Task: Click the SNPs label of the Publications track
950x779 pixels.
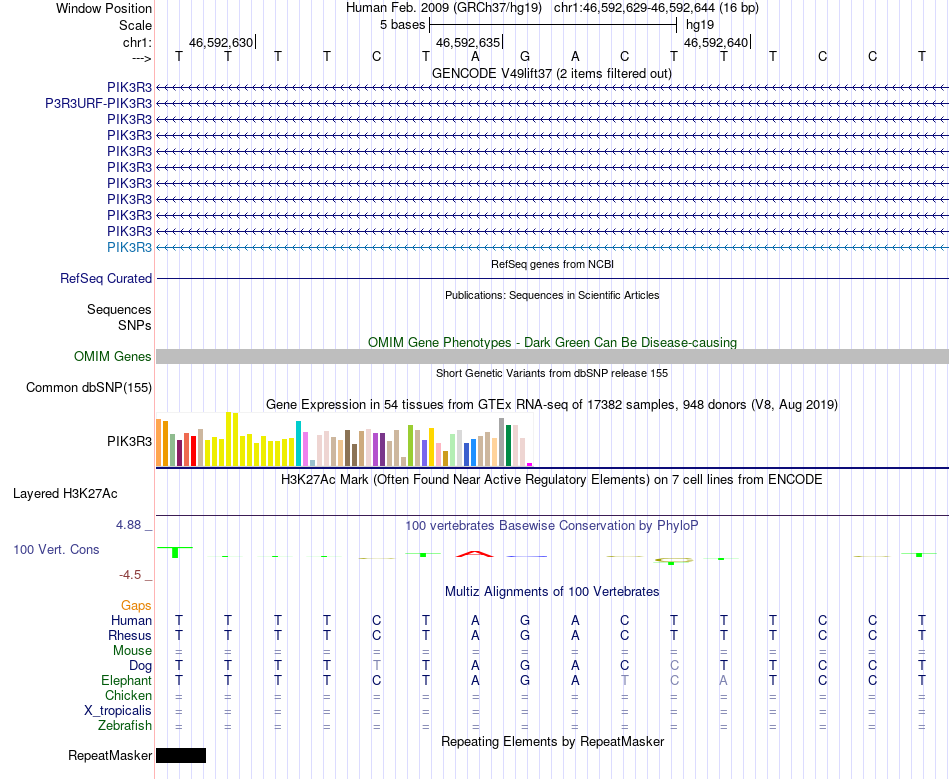Action: coord(135,325)
